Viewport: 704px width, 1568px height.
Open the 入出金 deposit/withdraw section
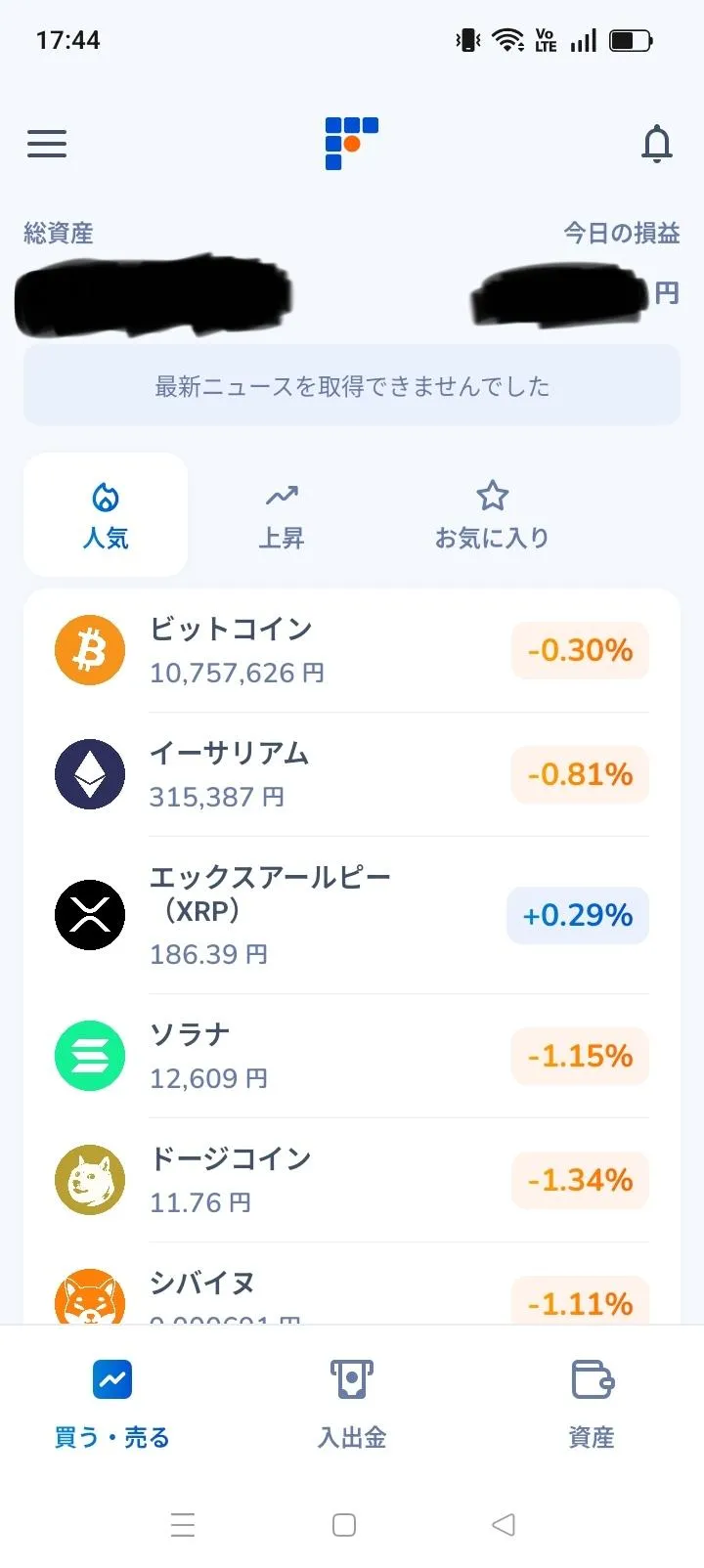pos(352,1404)
